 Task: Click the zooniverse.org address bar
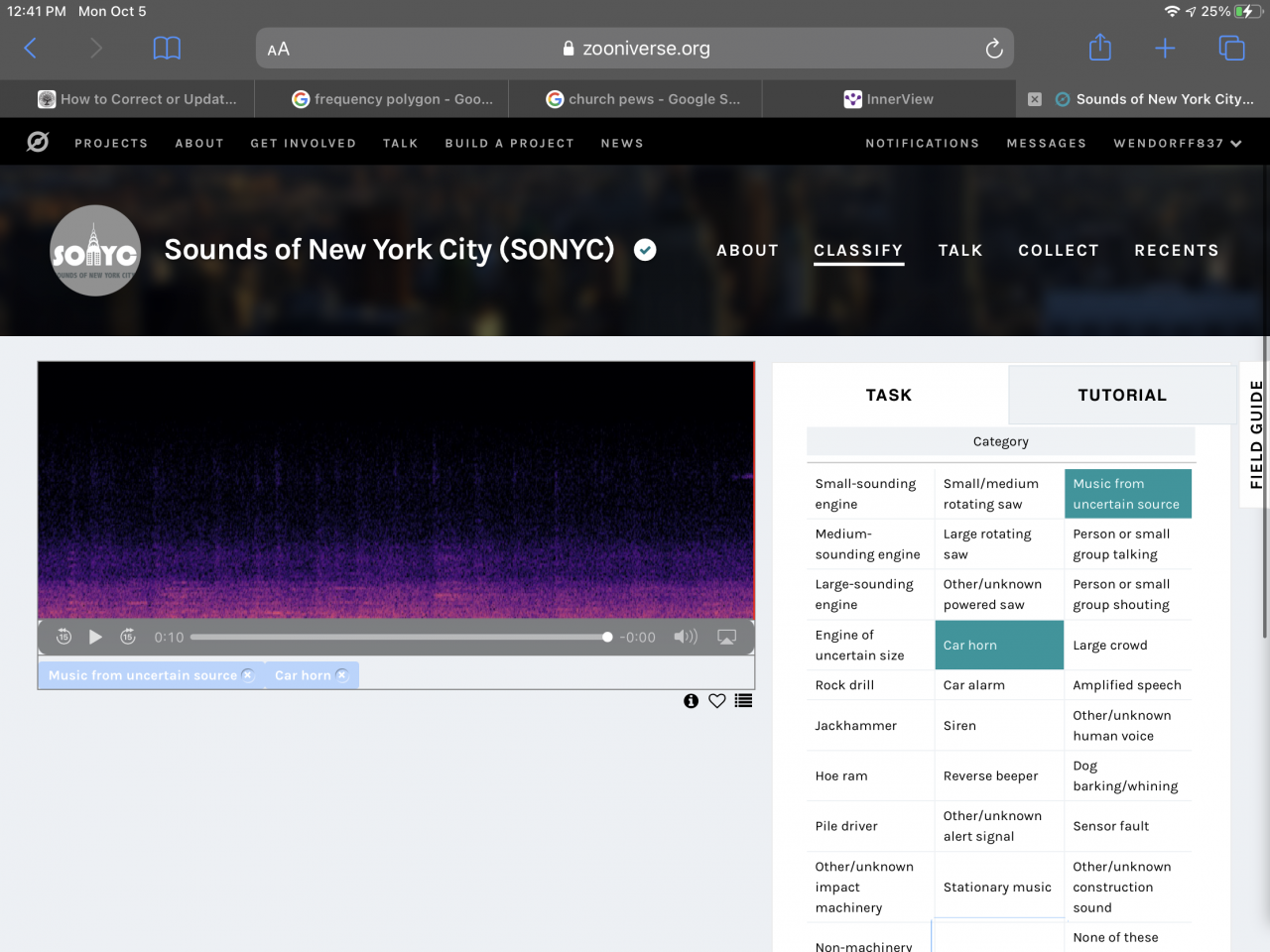point(635,49)
